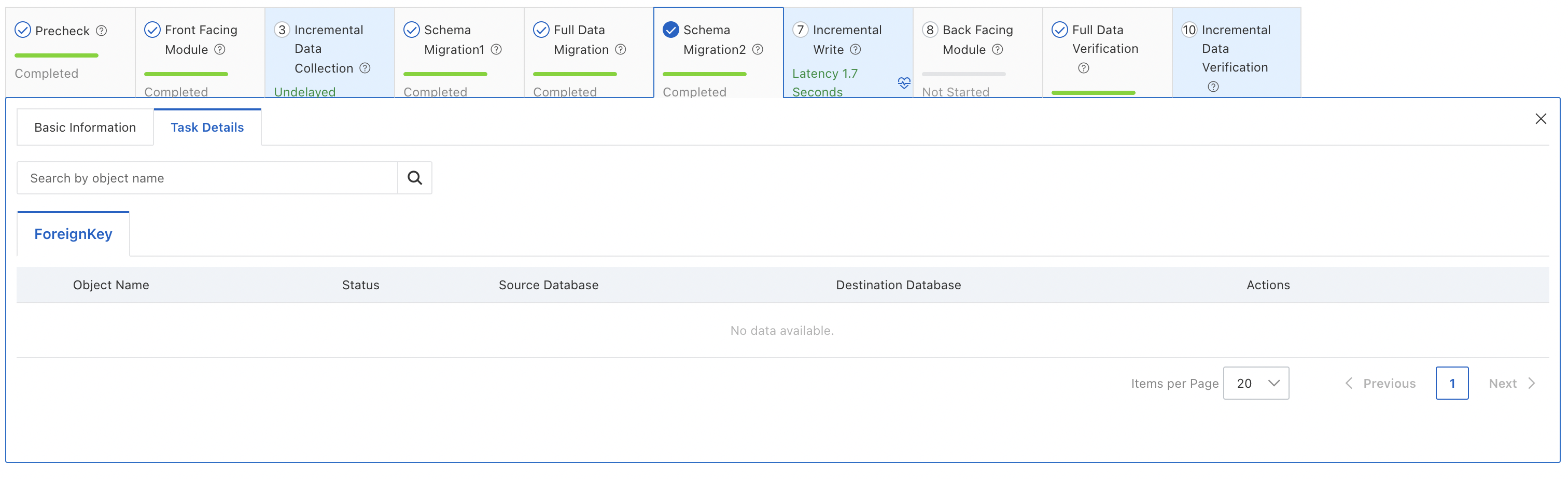Switch to the Basic Information tab
This screenshot has height=479, width=1568.
point(85,127)
